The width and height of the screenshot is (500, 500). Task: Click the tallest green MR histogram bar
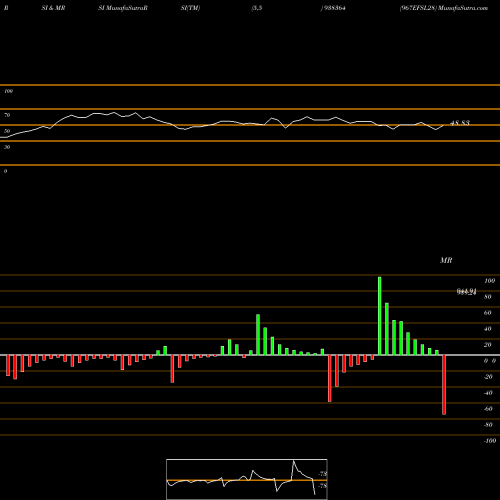[x=380, y=316]
